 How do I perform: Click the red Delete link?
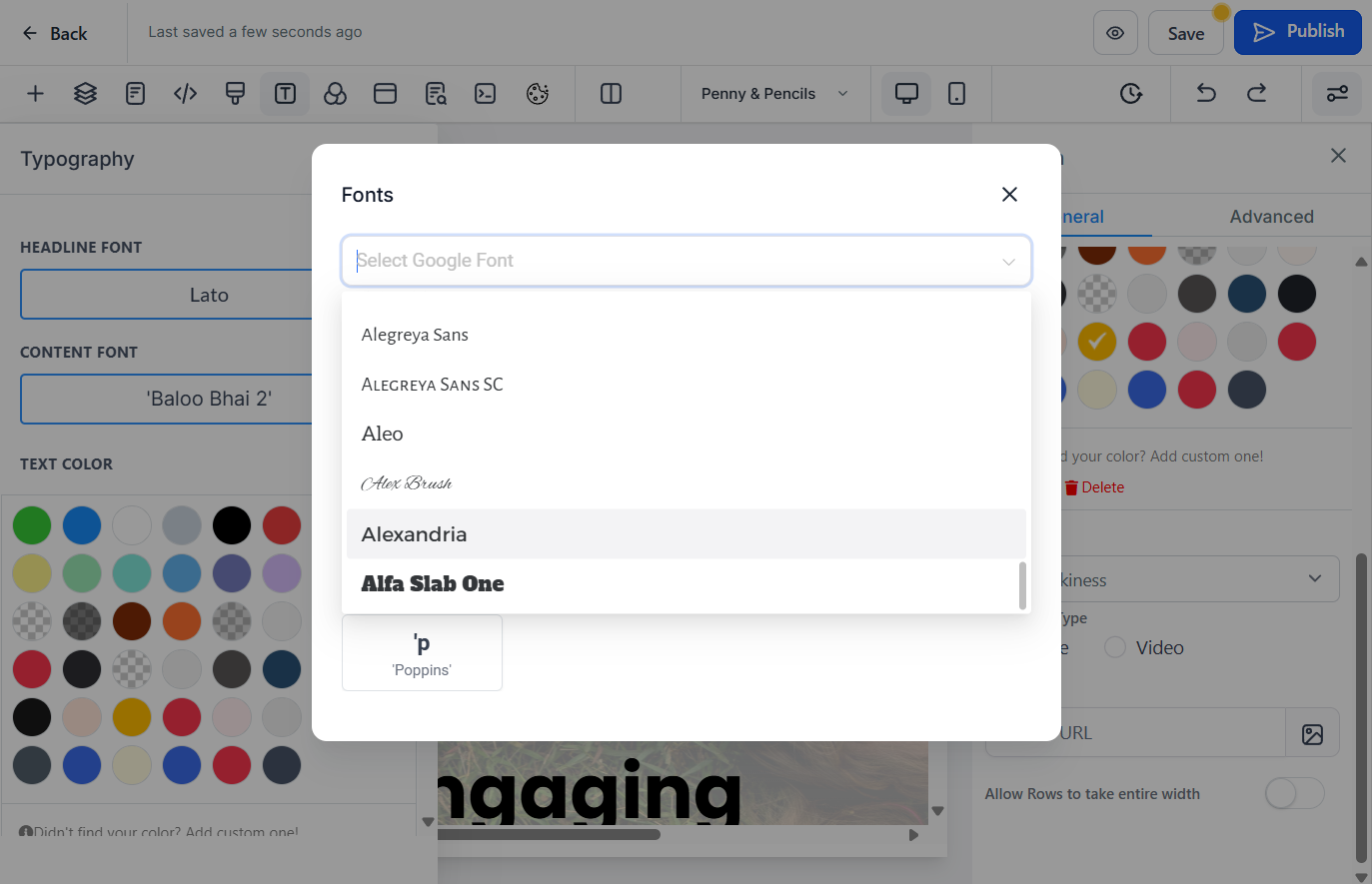click(x=1094, y=487)
